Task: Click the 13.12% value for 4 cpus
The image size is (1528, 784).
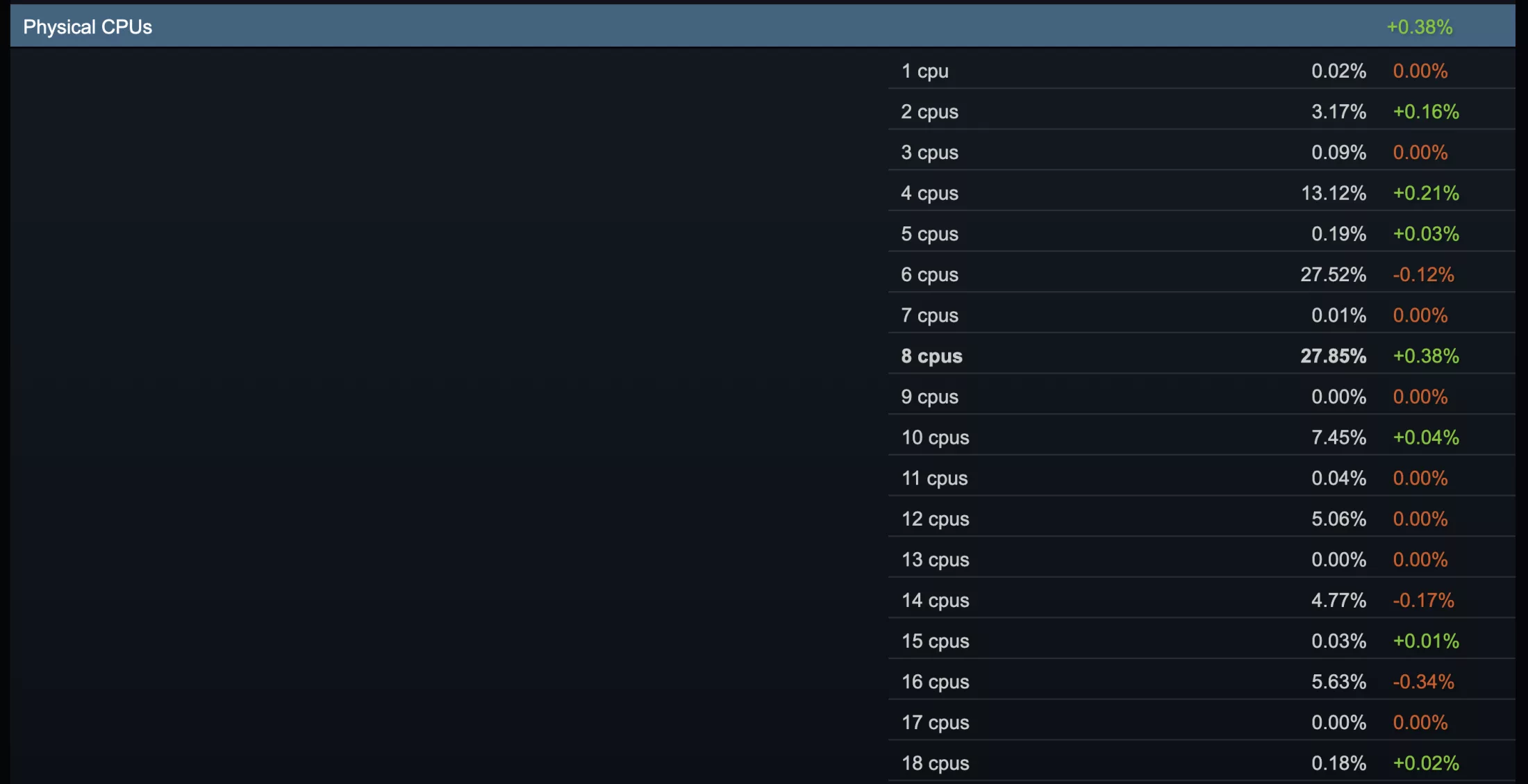Action: [x=1333, y=193]
